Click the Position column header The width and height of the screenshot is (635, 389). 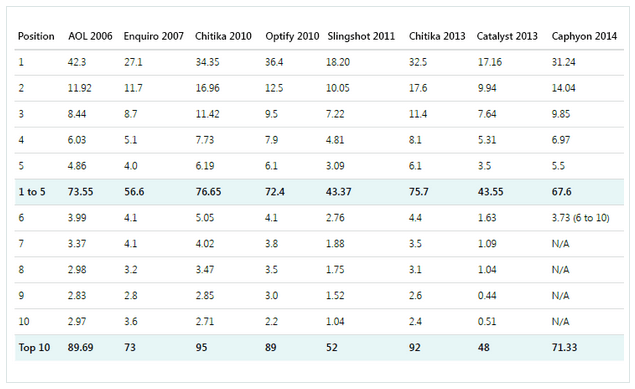(36, 36)
